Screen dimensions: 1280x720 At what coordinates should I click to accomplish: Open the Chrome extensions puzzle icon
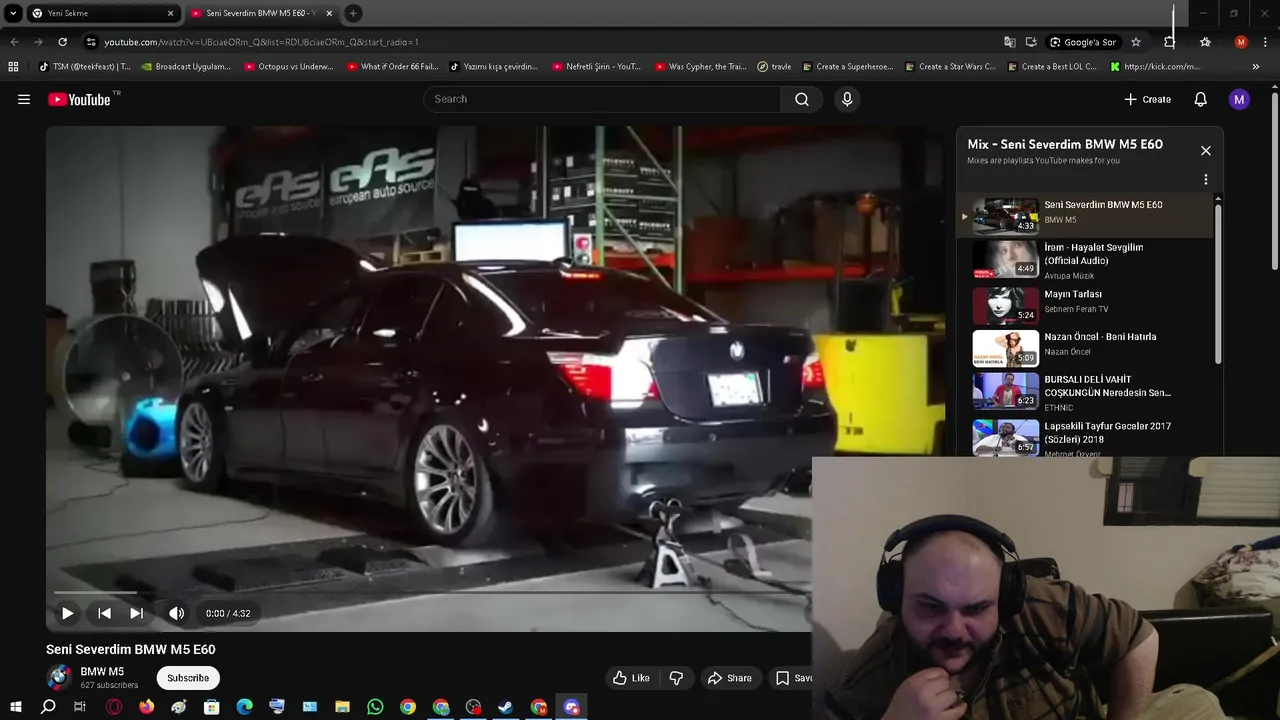[1170, 42]
